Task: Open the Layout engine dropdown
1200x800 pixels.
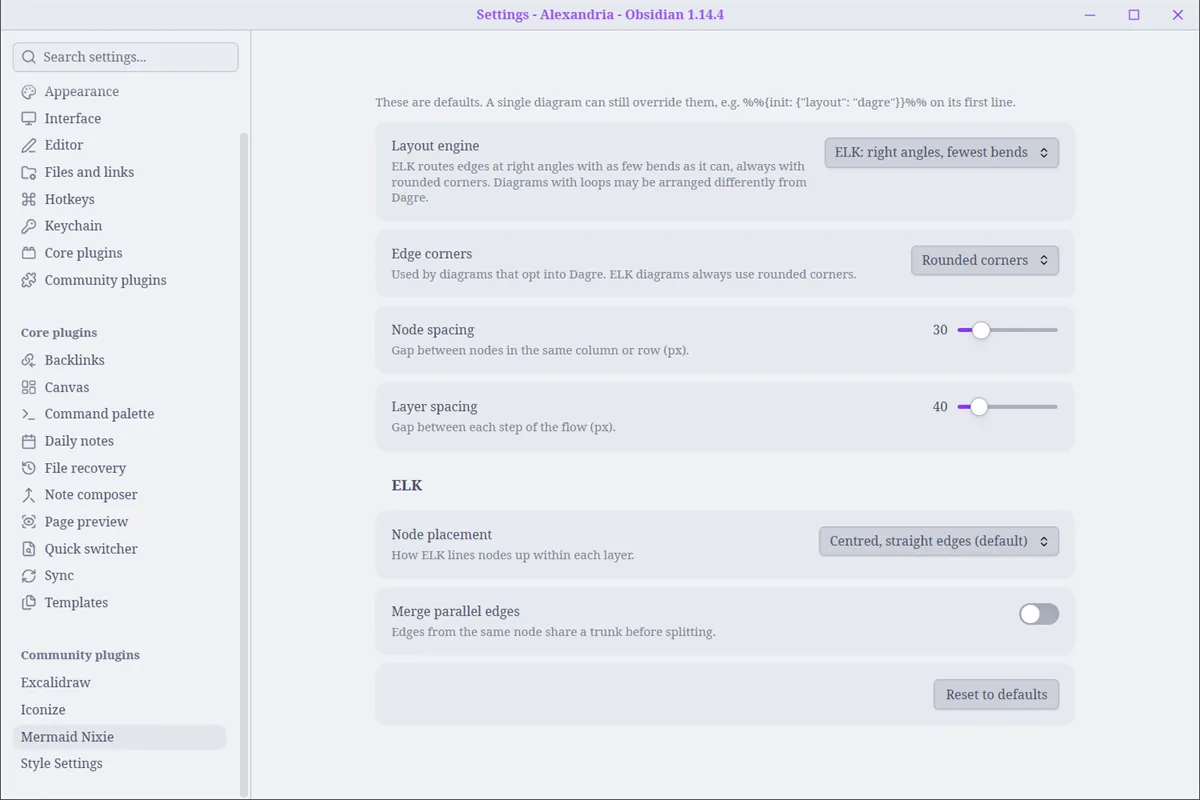Action: coord(941,153)
